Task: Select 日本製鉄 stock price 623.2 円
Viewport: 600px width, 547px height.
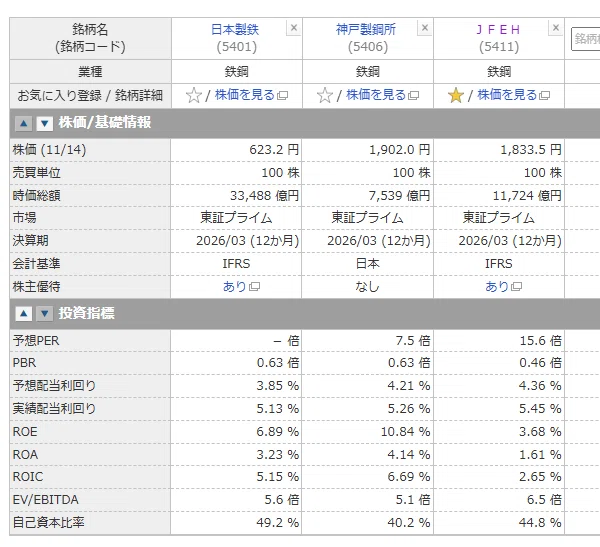Action: 274,150
